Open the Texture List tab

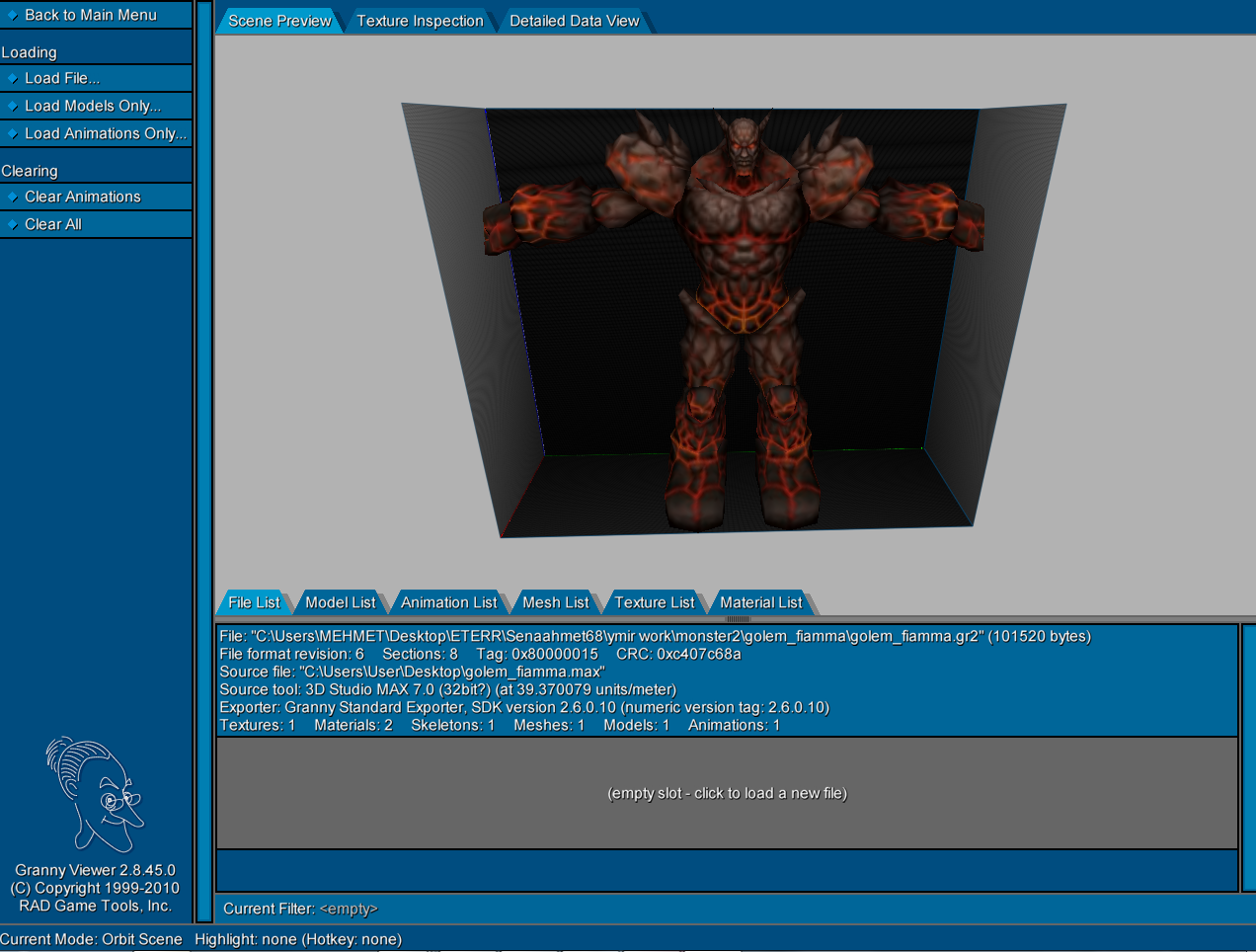click(x=654, y=602)
